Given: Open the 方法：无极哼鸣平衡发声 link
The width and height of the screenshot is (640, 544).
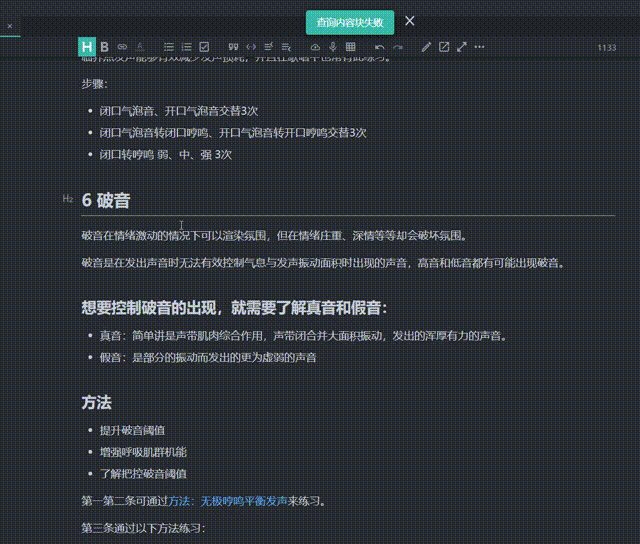Looking at the screenshot, I should 228,501.
